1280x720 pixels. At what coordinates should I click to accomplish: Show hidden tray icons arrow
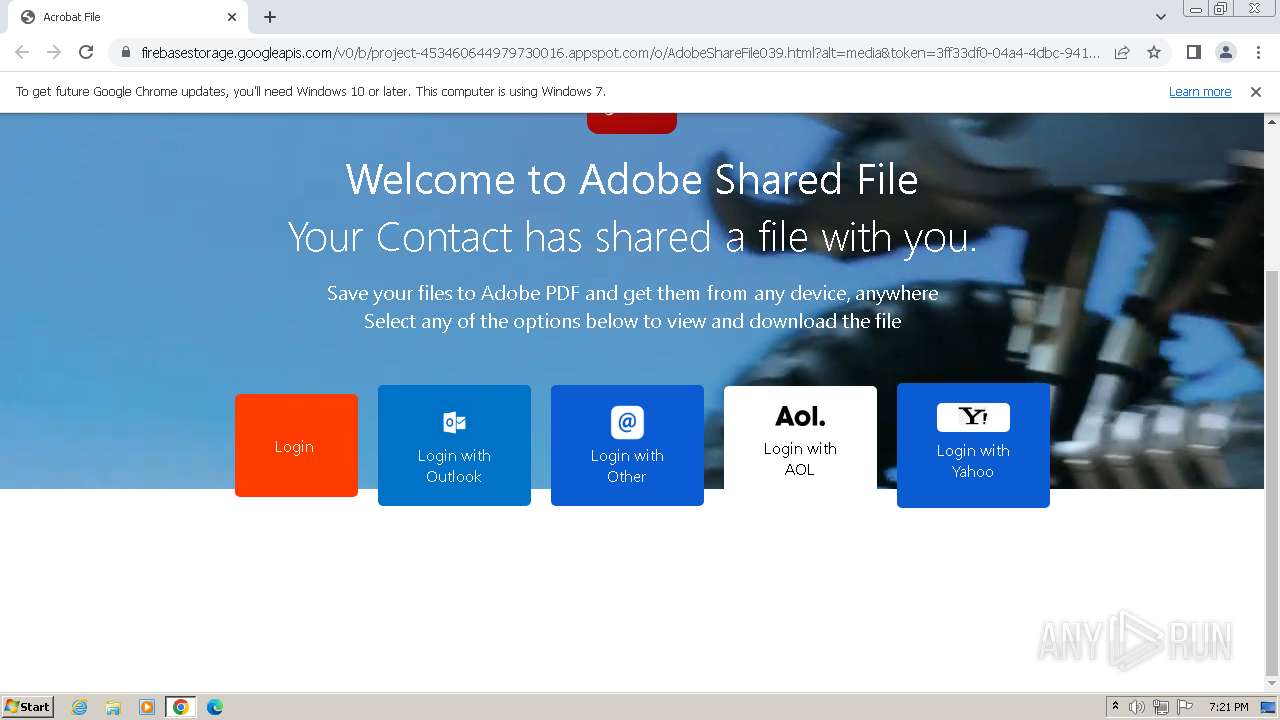tap(1115, 707)
